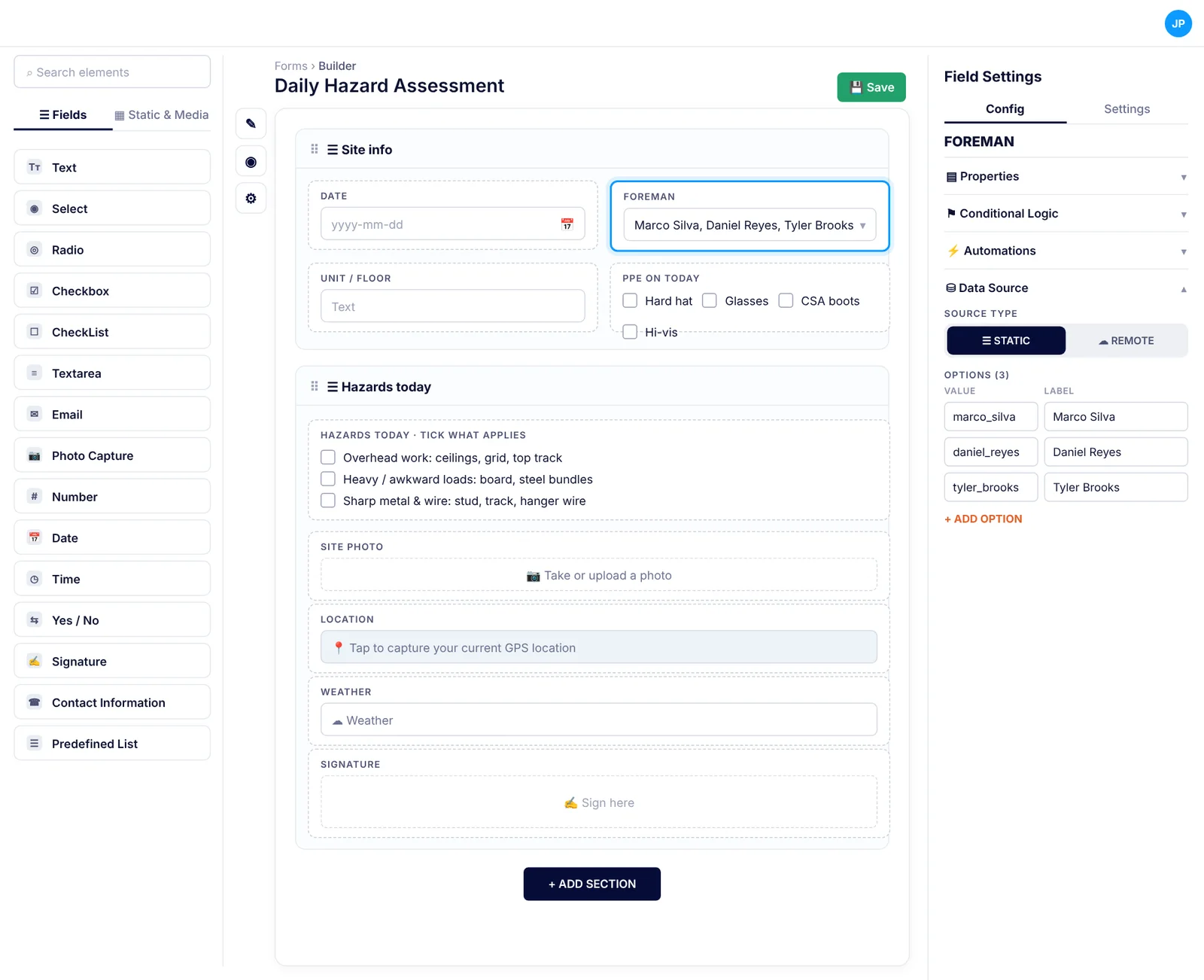Click the Number hash icon in sidebar
Viewport: 1204px width, 980px height.
coord(35,496)
